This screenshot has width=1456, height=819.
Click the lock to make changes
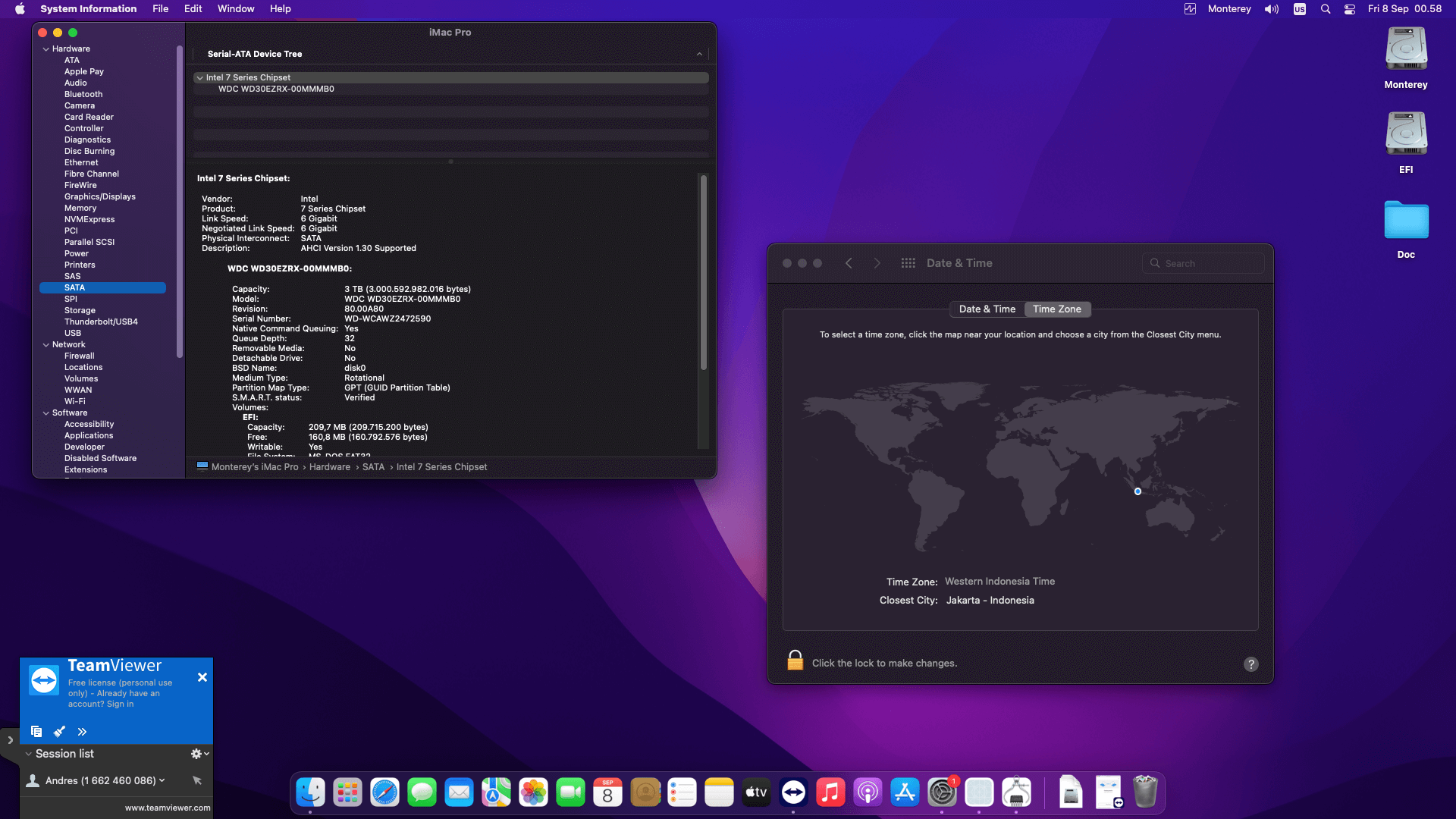pos(795,661)
